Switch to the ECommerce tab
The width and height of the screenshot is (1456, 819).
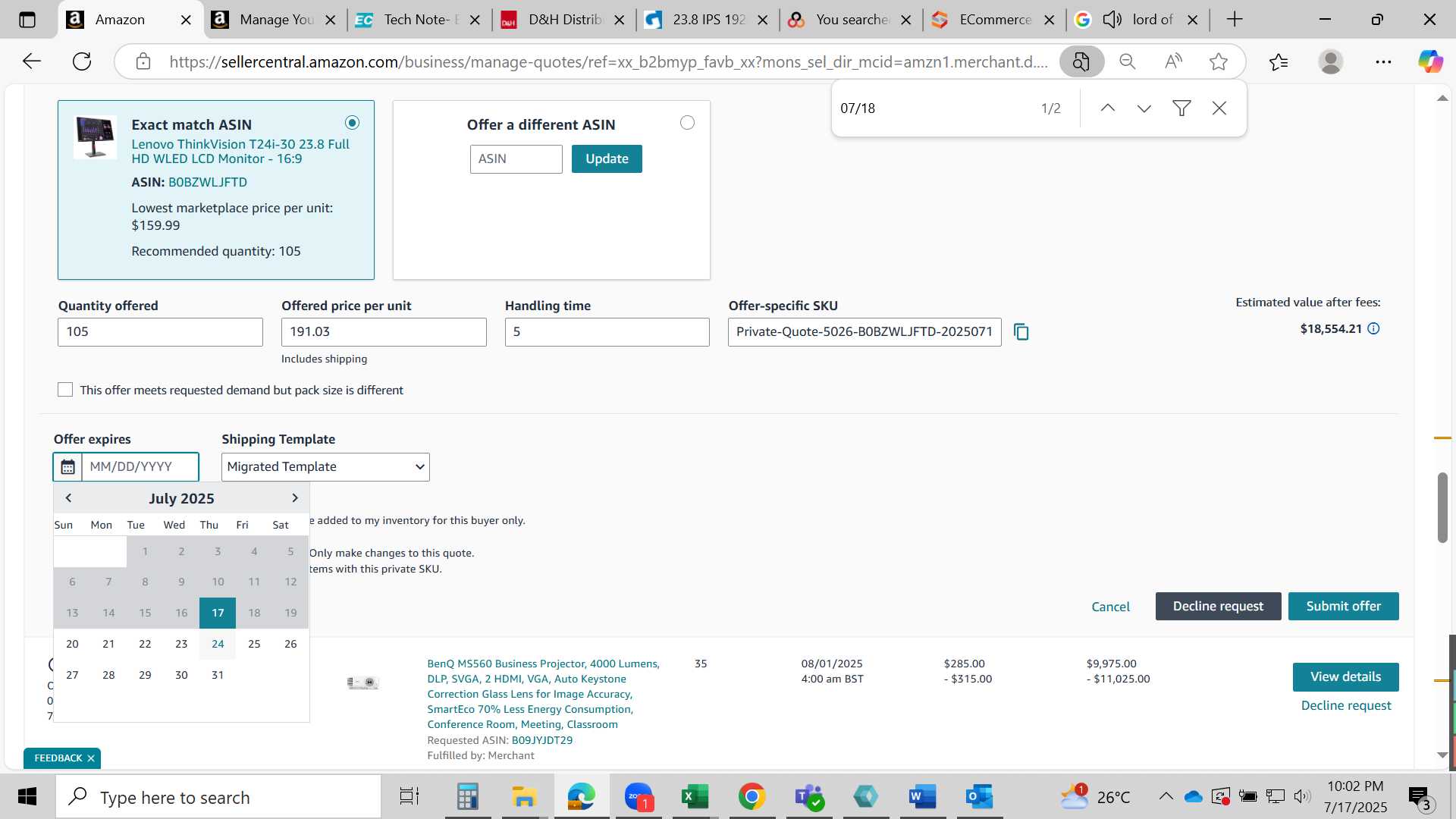coord(994,20)
